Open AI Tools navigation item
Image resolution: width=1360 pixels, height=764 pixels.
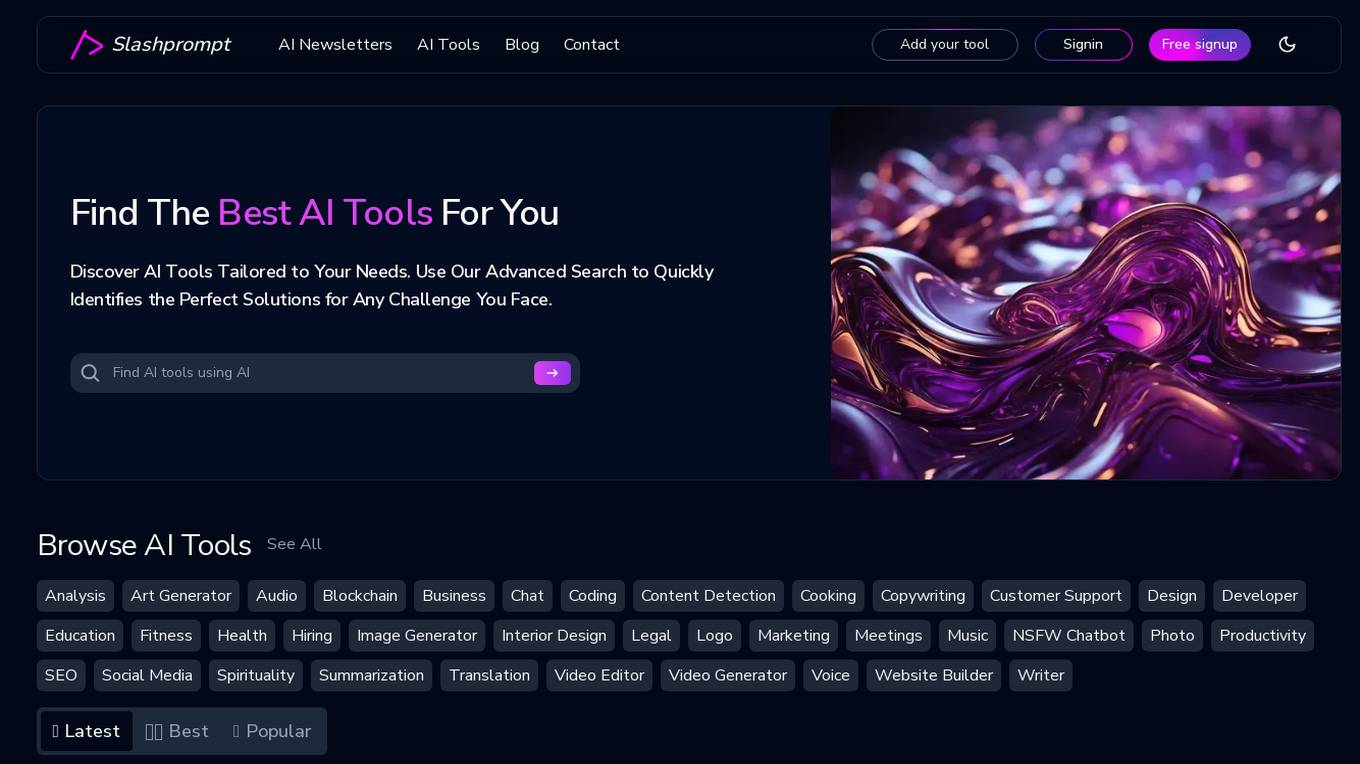pos(448,45)
